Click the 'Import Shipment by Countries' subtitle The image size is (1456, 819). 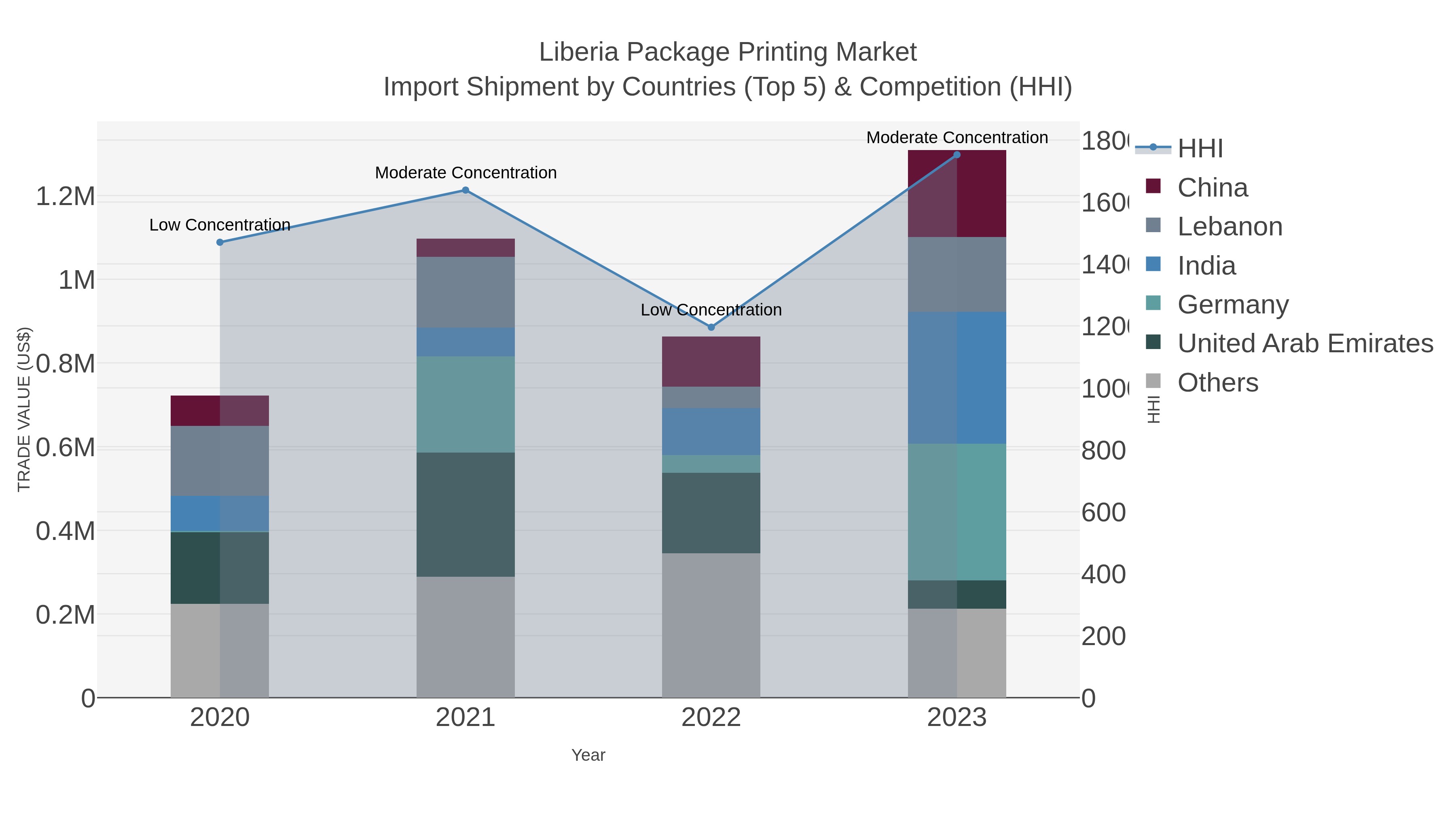coord(728,87)
